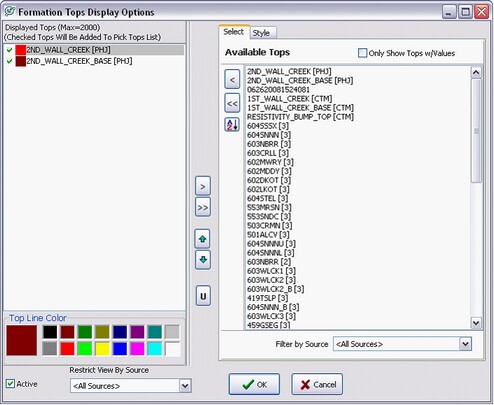
Task: Click the U button
Action: (x=203, y=296)
